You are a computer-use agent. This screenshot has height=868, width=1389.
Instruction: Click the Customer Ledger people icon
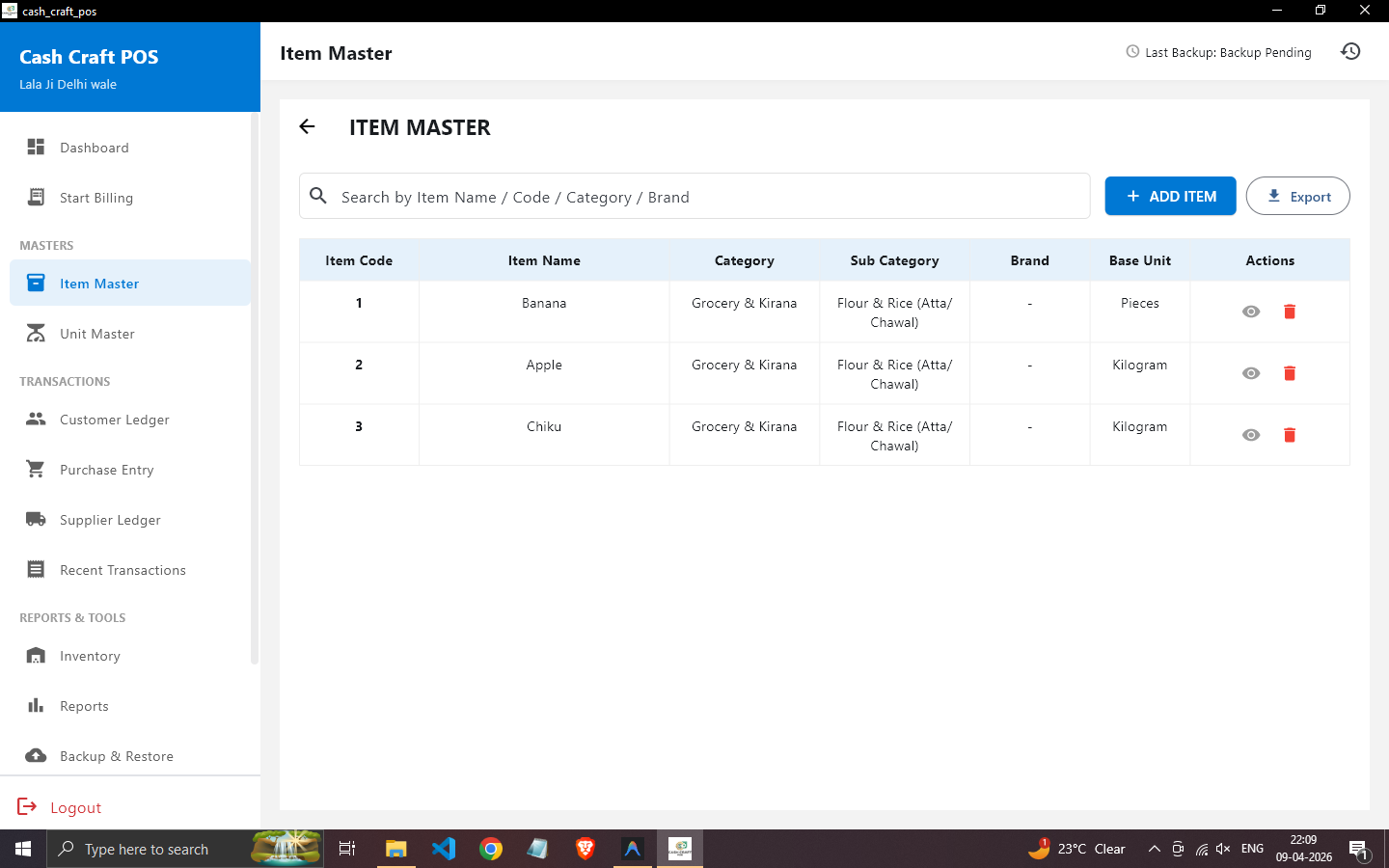[36, 419]
